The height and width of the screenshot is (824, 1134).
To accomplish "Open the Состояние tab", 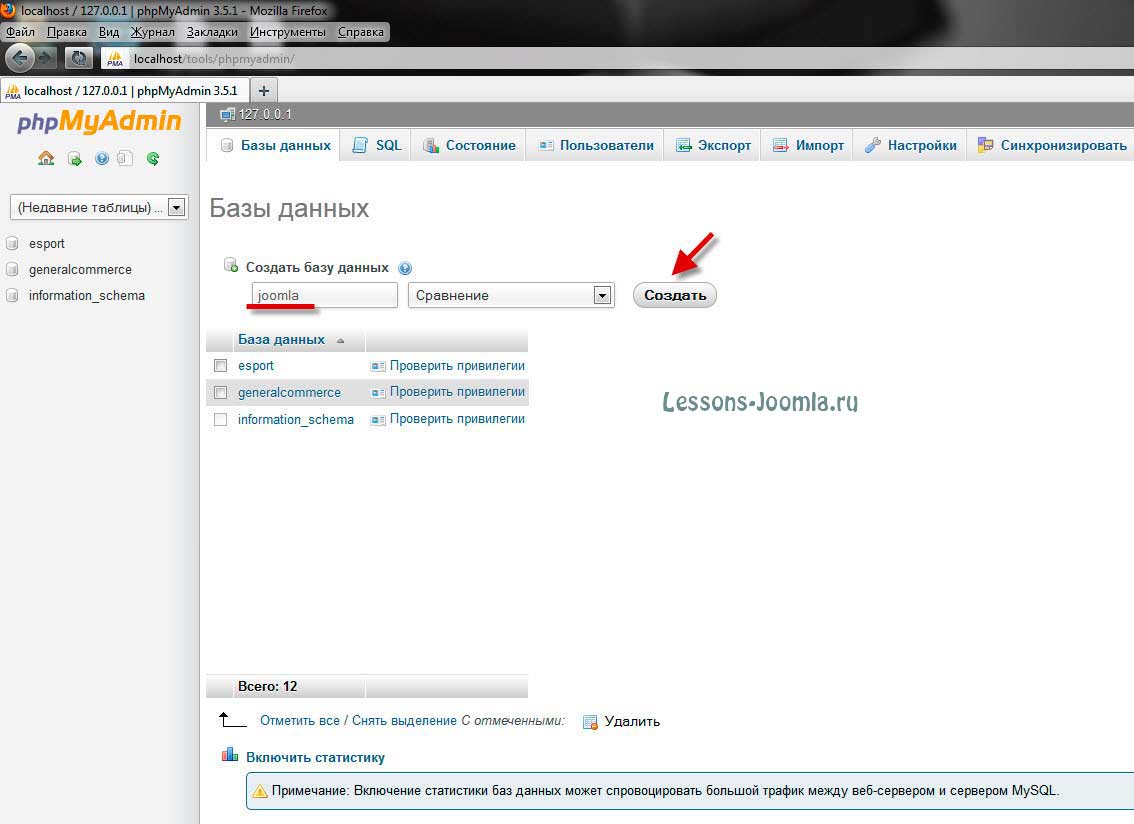I will pos(469,145).
